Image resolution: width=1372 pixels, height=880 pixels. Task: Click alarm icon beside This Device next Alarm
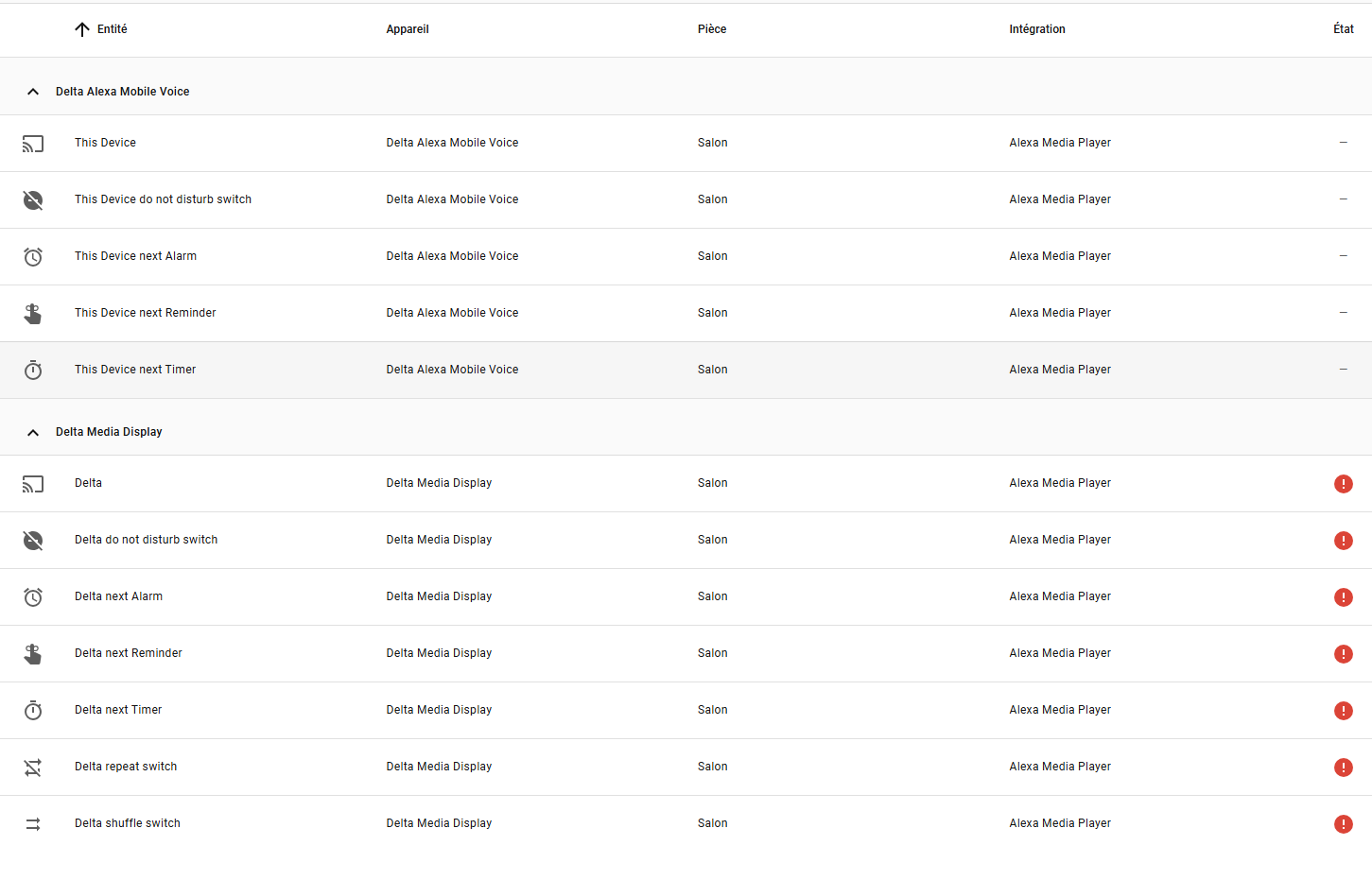click(33, 257)
